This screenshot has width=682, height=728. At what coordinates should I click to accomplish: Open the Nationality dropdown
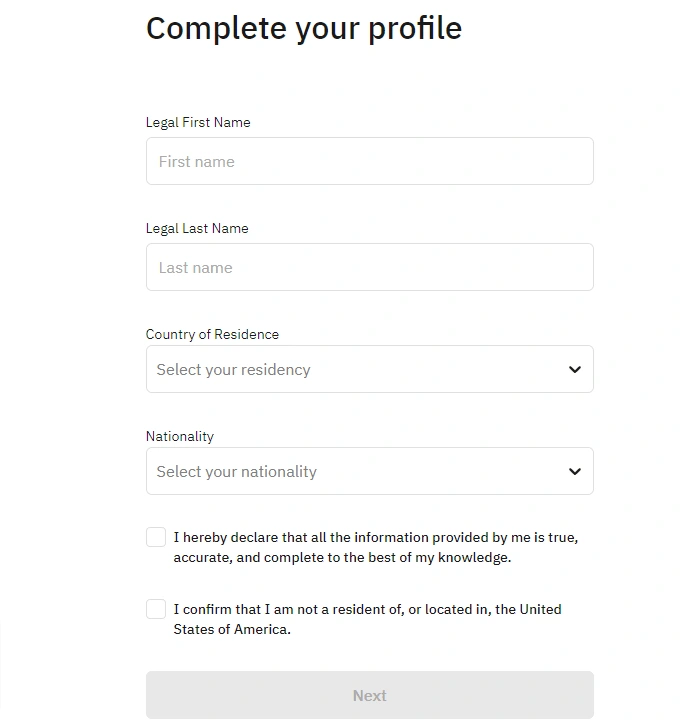pos(369,472)
